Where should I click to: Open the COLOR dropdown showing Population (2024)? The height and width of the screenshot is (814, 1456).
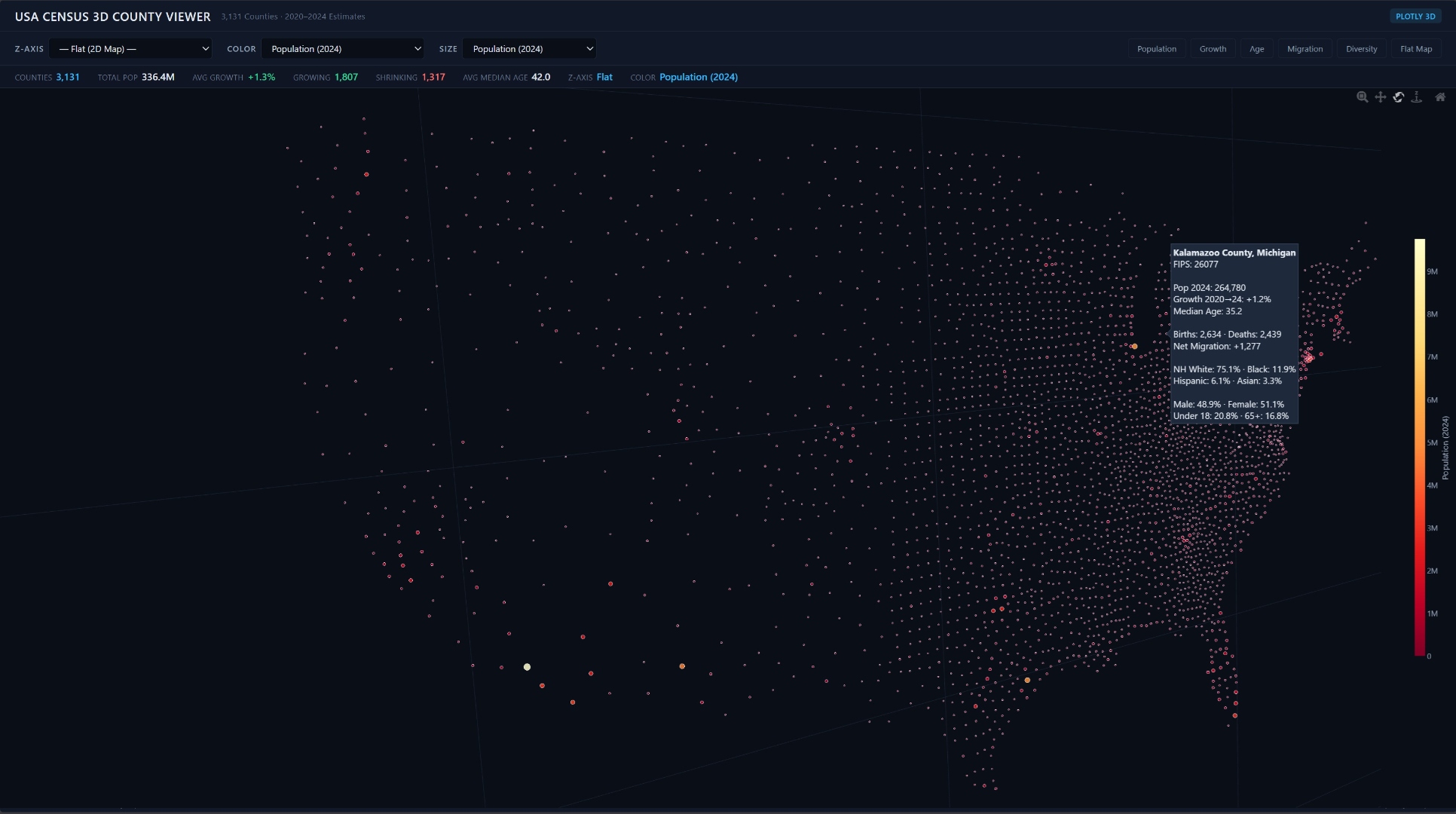click(x=343, y=48)
